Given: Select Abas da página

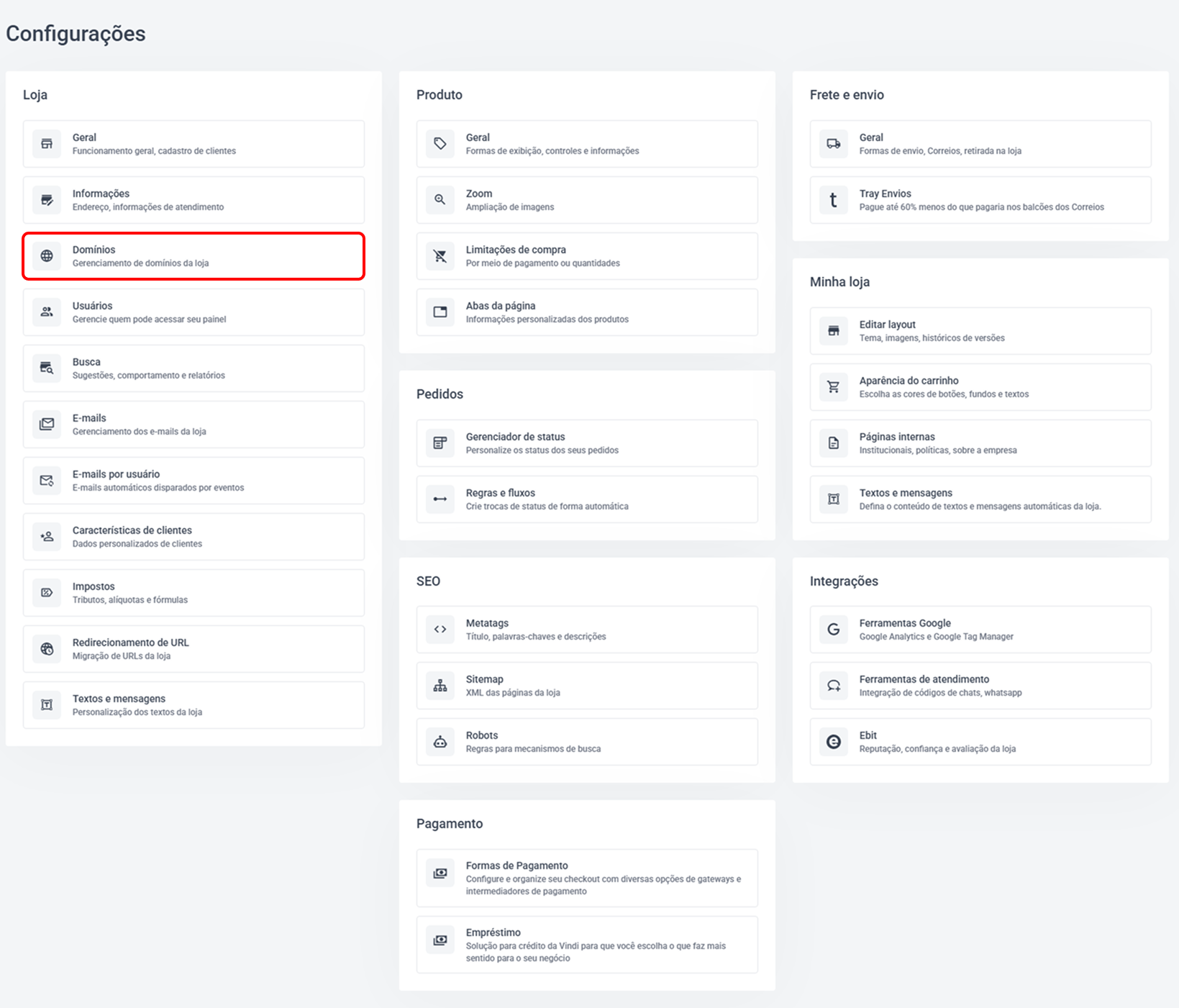Looking at the screenshot, I should pyautogui.click(x=587, y=312).
